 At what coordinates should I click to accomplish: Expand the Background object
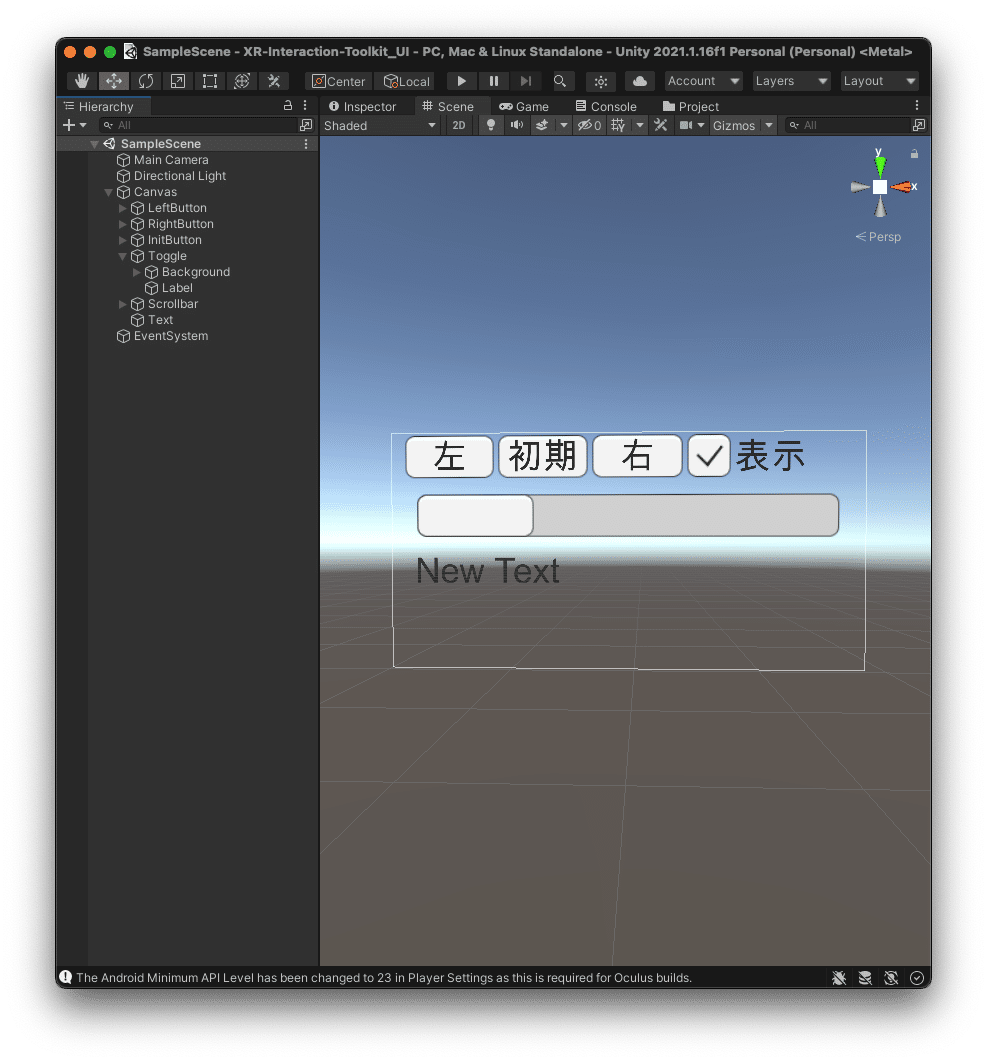(137, 272)
